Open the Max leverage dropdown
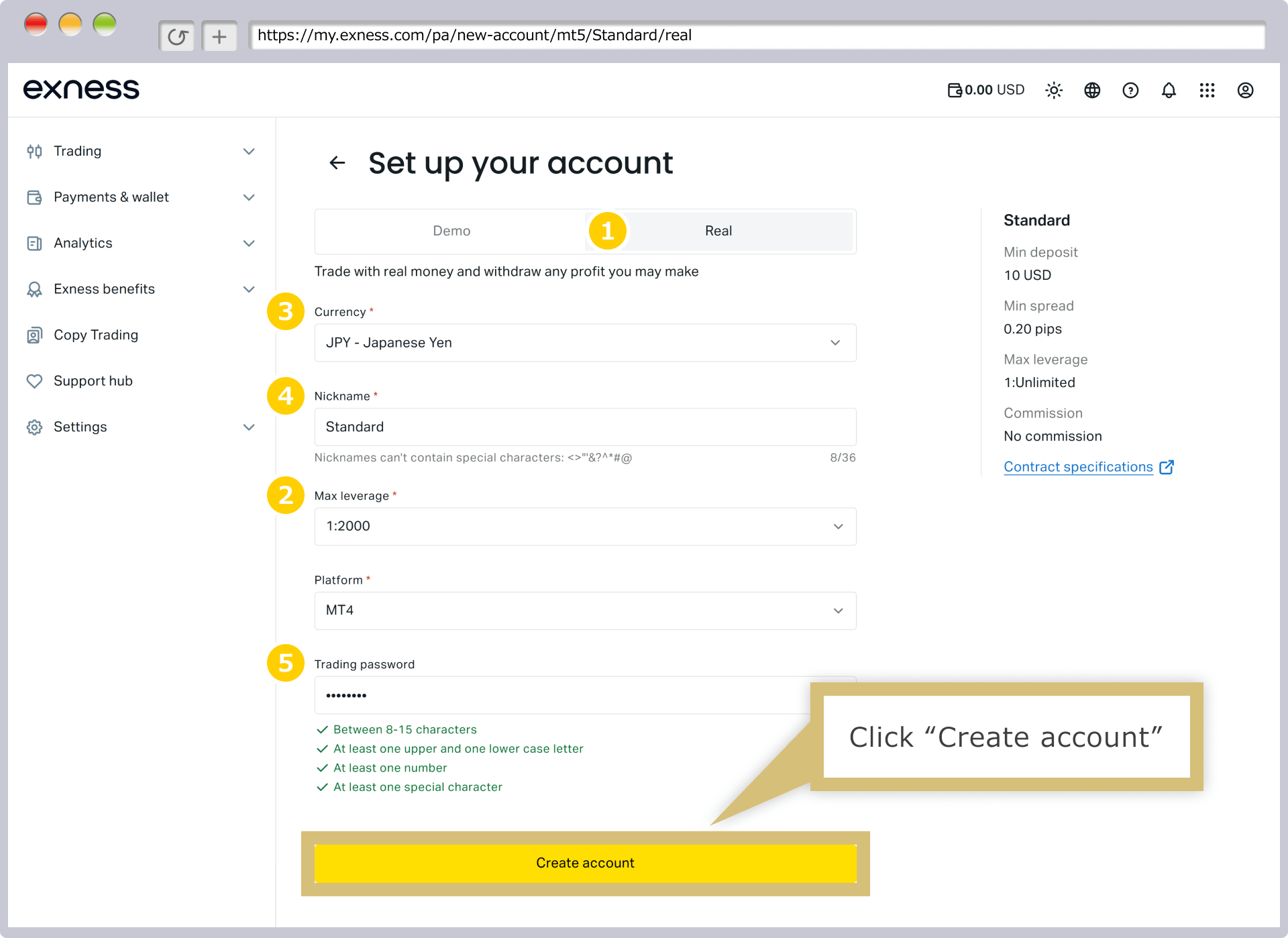Screen dimensions: 1288x938 pos(585,526)
